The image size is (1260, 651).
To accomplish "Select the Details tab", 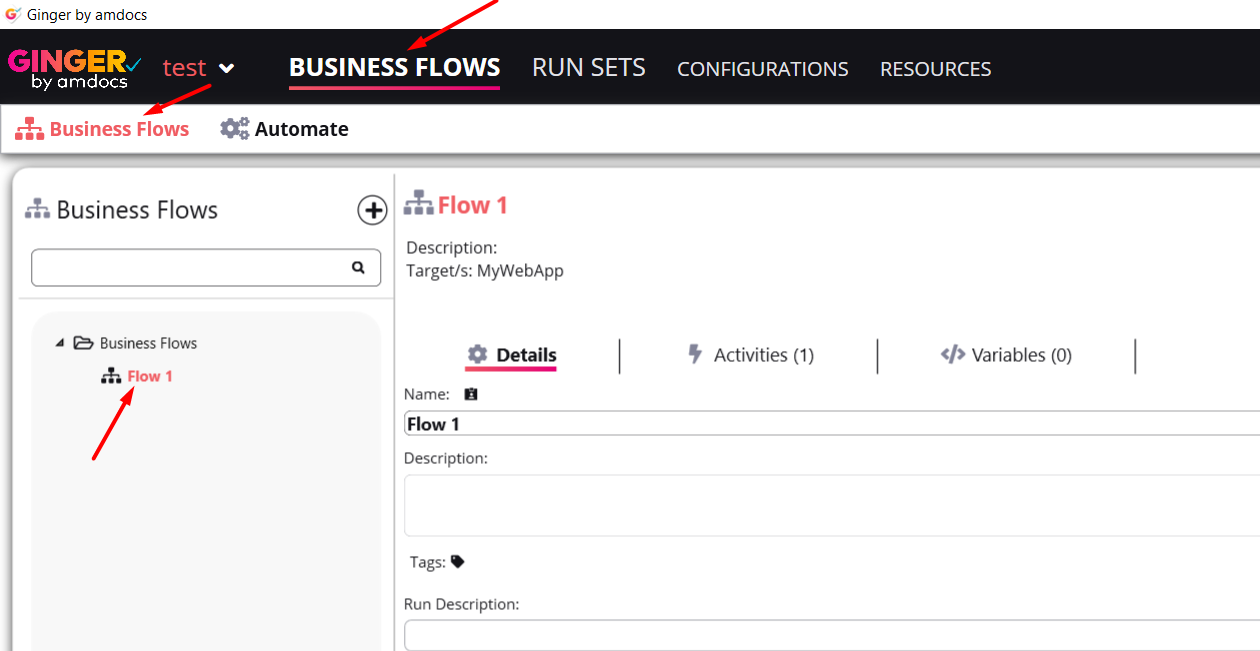I will point(512,355).
